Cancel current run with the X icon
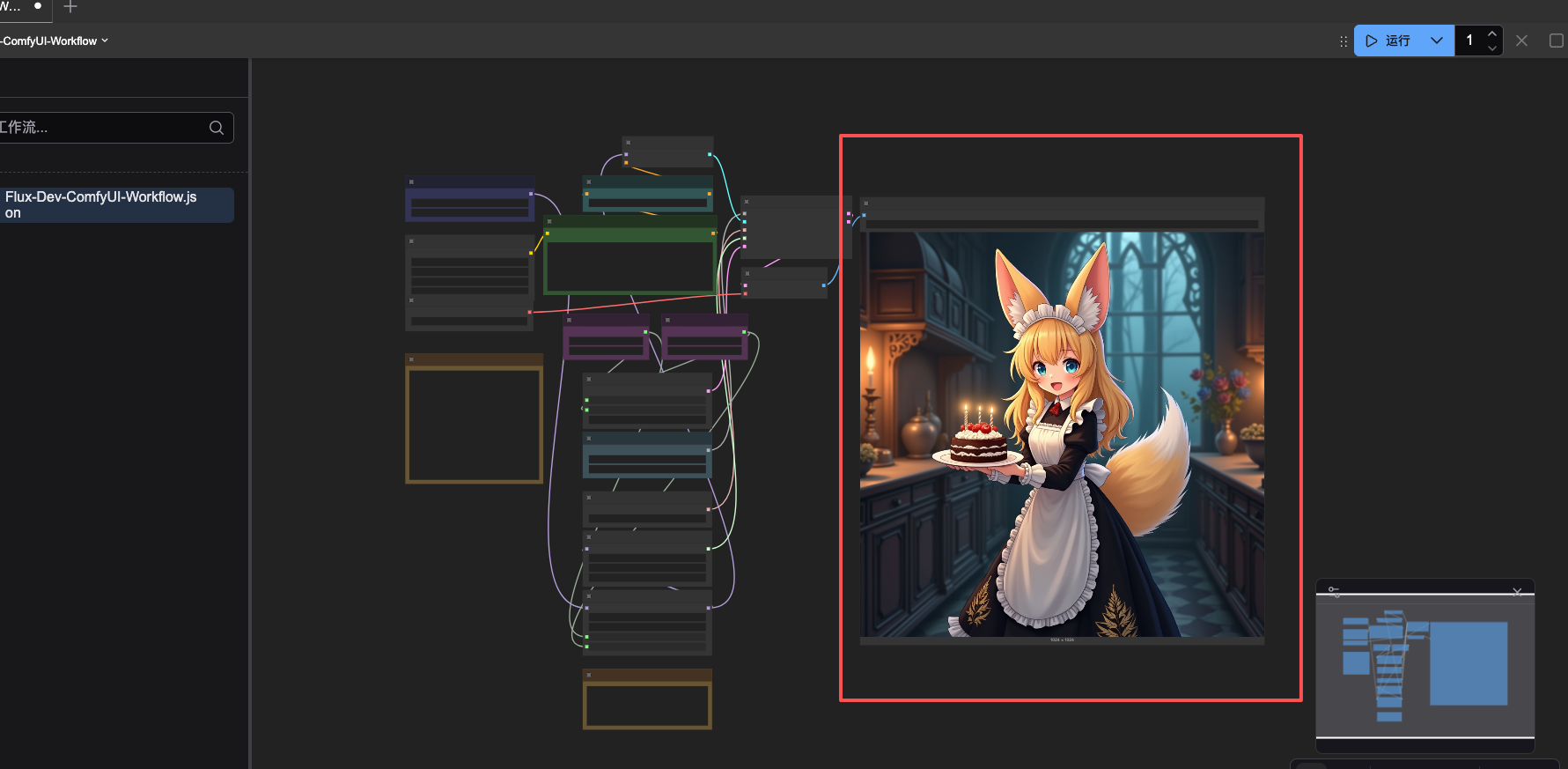Image resolution: width=1568 pixels, height=769 pixels. point(1521,41)
